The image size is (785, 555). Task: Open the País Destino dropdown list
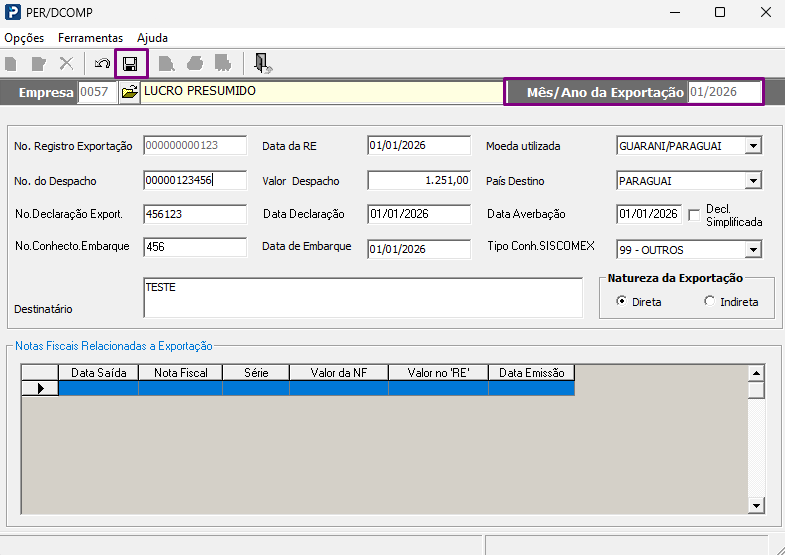tap(752, 181)
